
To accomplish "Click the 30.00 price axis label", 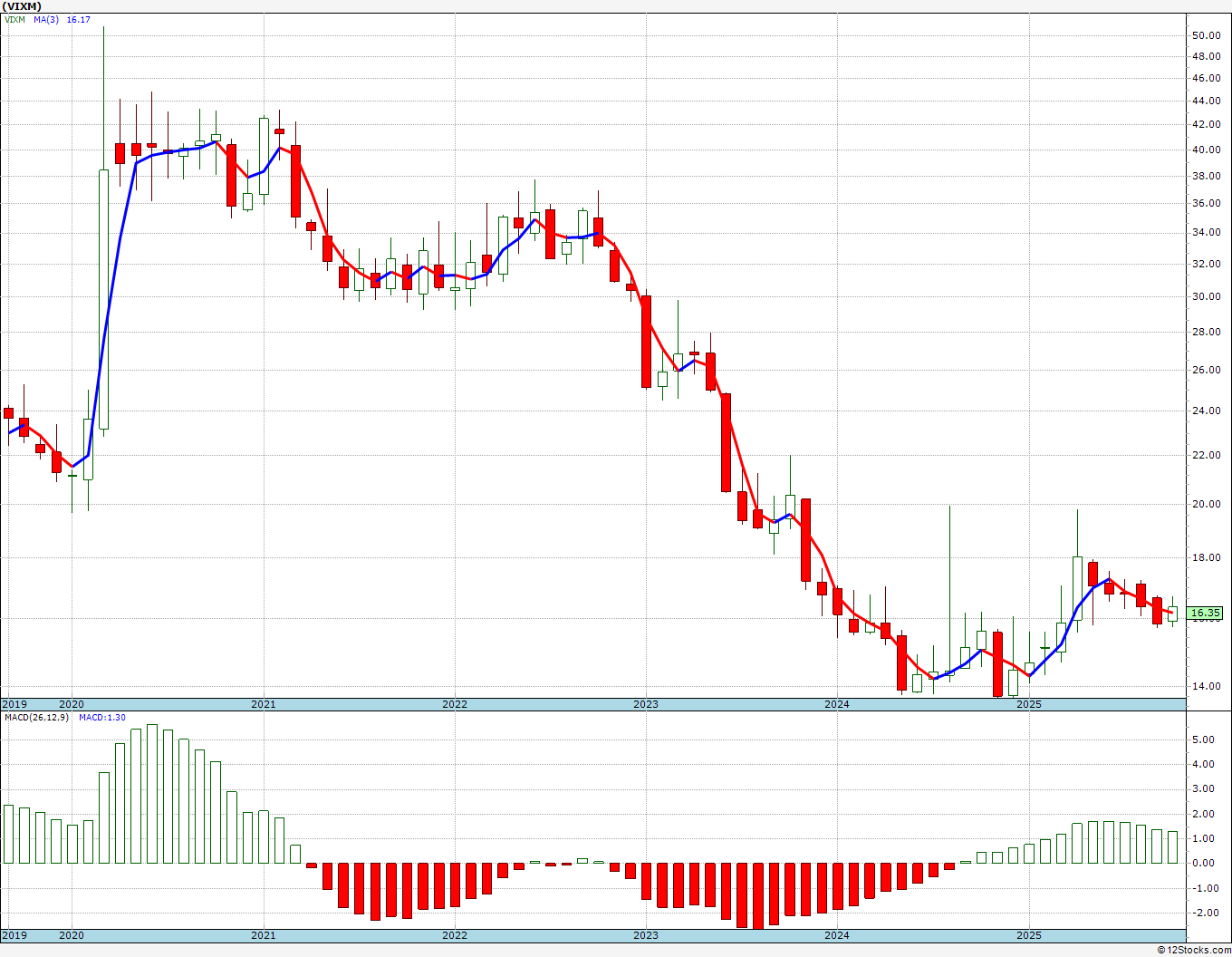I will coord(1205,296).
